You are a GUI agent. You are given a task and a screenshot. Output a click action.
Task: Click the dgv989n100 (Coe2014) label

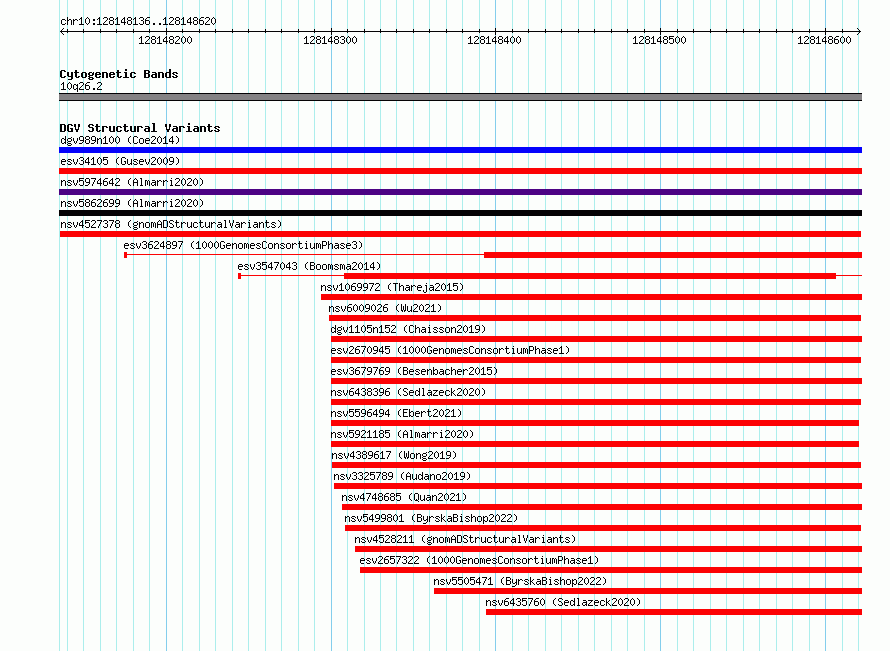(x=120, y=140)
